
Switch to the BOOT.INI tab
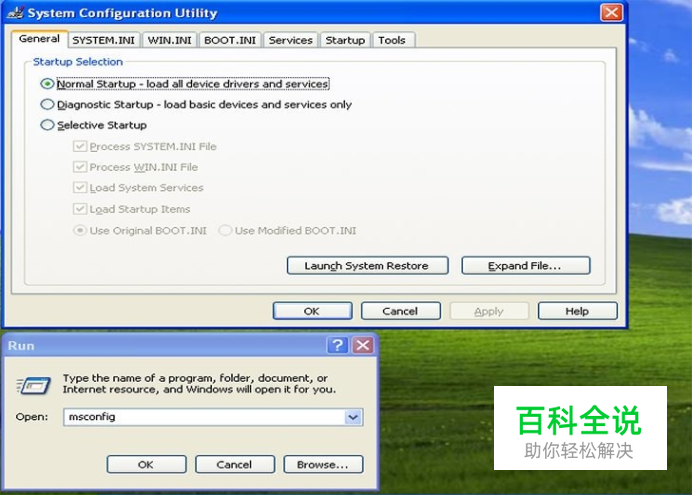coord(230,40)
